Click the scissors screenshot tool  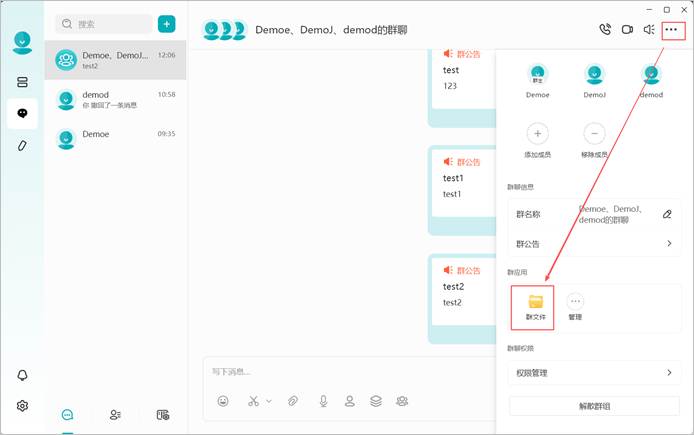pyautogui.click(x=253, y=401)
